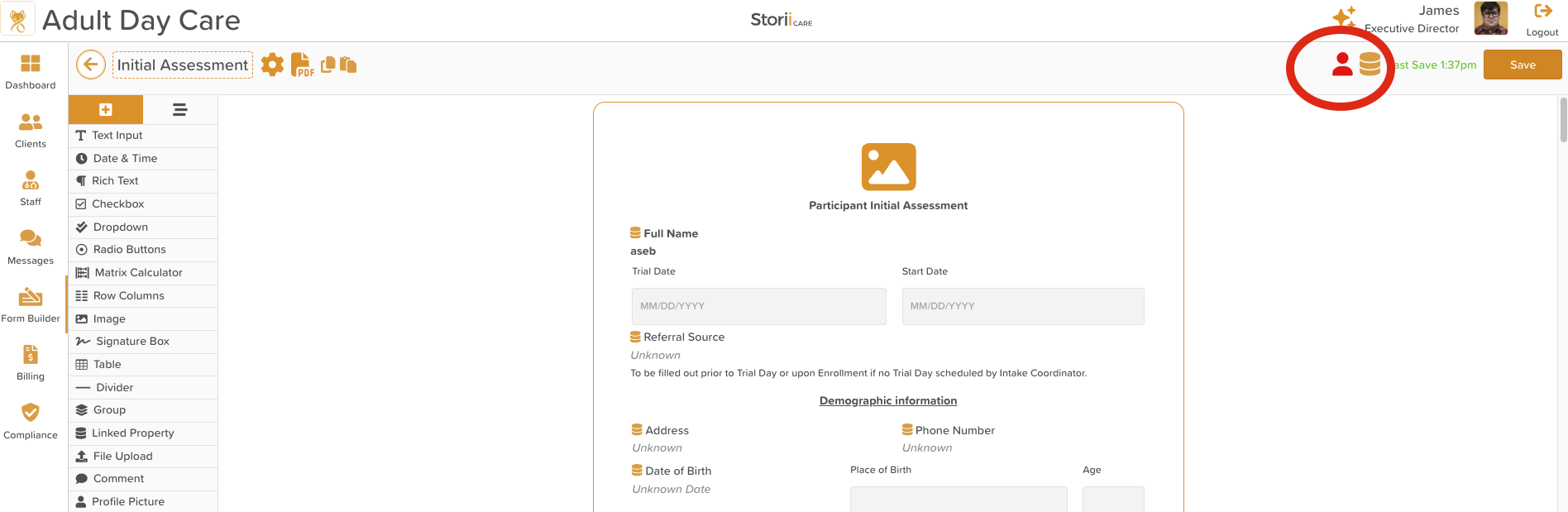Click the Save button
The width and height of the screenshot is (1568, 512).
click(x=1522, y=65)
